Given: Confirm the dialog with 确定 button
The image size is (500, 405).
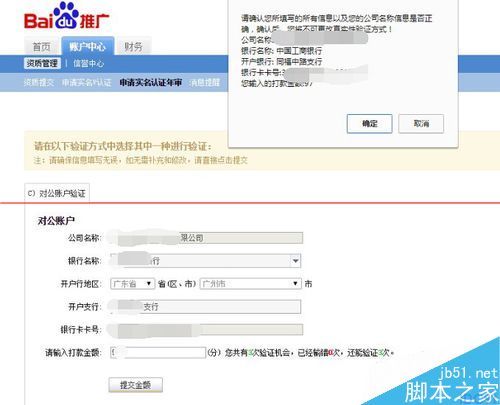Looking at the screenshot, I should (369, 124).
